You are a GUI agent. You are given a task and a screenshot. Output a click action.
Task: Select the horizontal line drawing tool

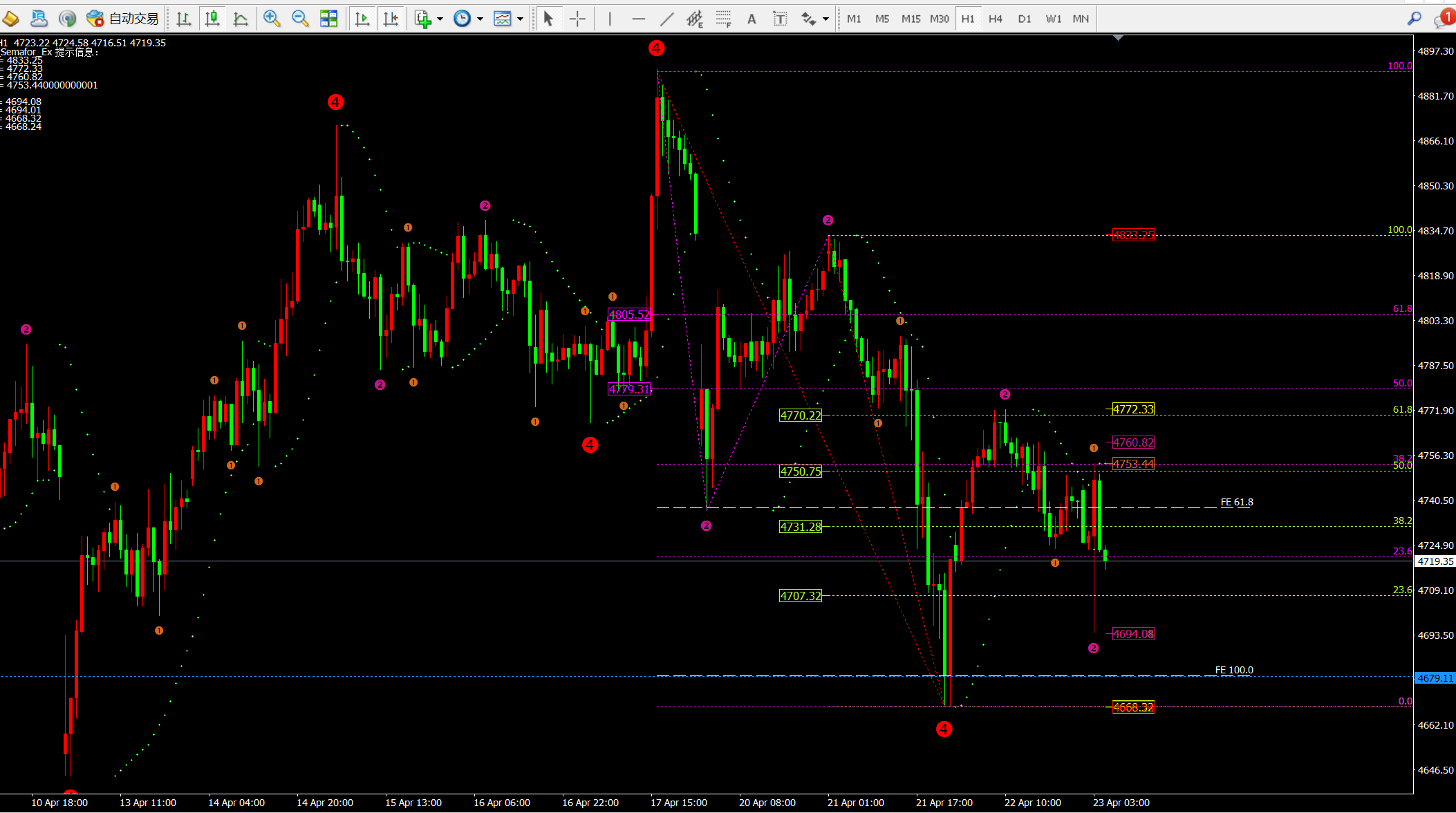pos(638,19)
